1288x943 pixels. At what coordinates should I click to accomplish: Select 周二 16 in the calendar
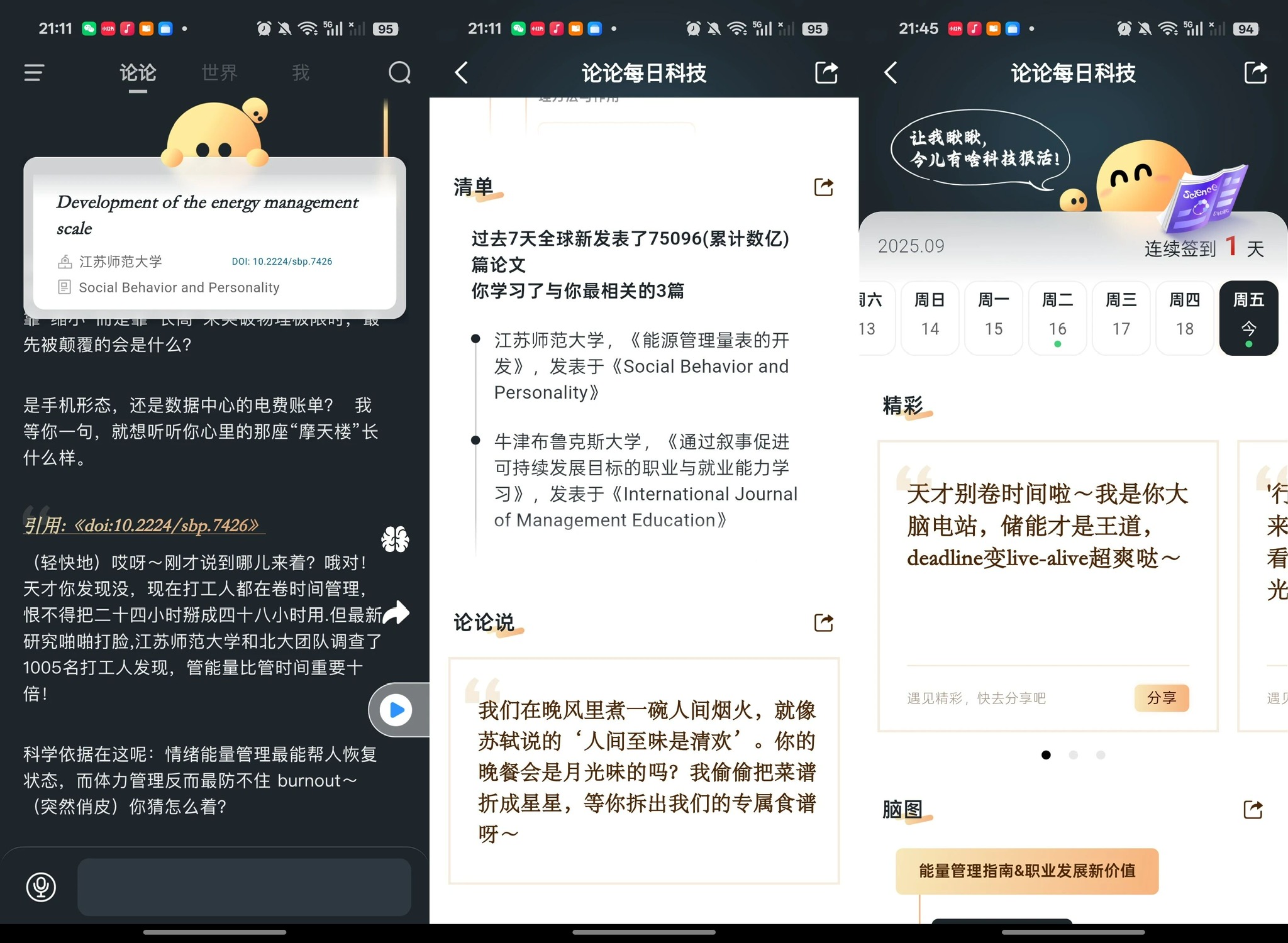pos(1057,317)
